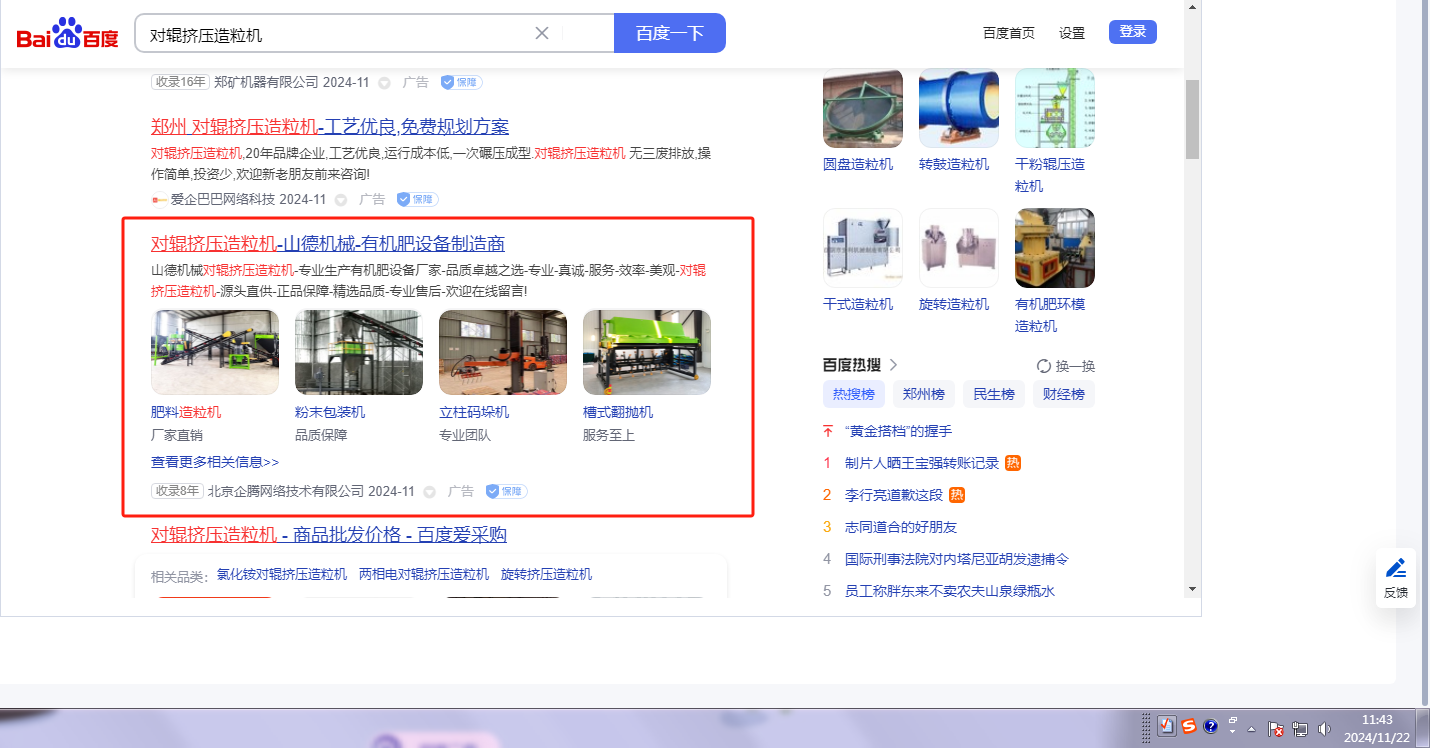
Task: Click 保障 badge on 郑矿机器 result
Action: (462, 82)
